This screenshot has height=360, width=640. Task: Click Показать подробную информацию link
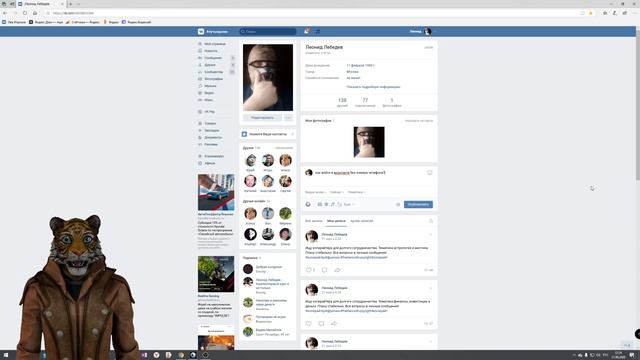coord(373,87)
